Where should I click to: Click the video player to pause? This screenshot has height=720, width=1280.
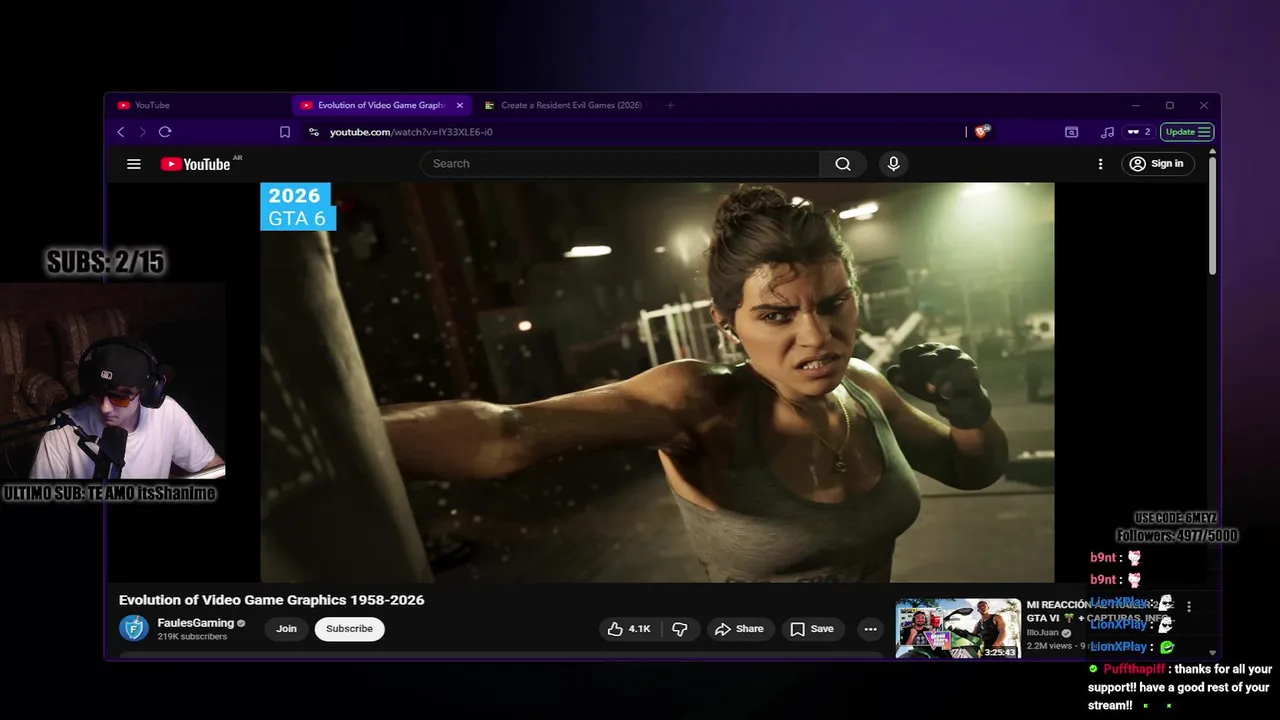pos(657,382)
